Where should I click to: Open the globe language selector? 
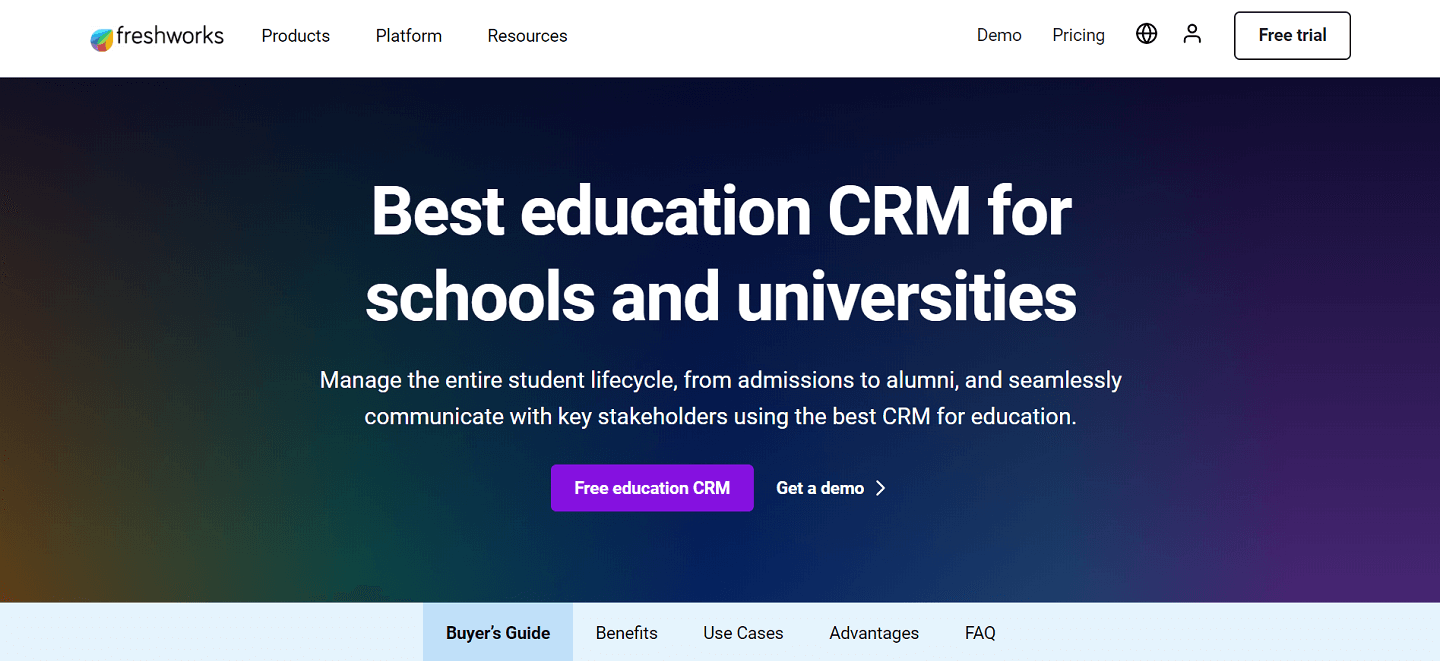tap(1146, 33)
